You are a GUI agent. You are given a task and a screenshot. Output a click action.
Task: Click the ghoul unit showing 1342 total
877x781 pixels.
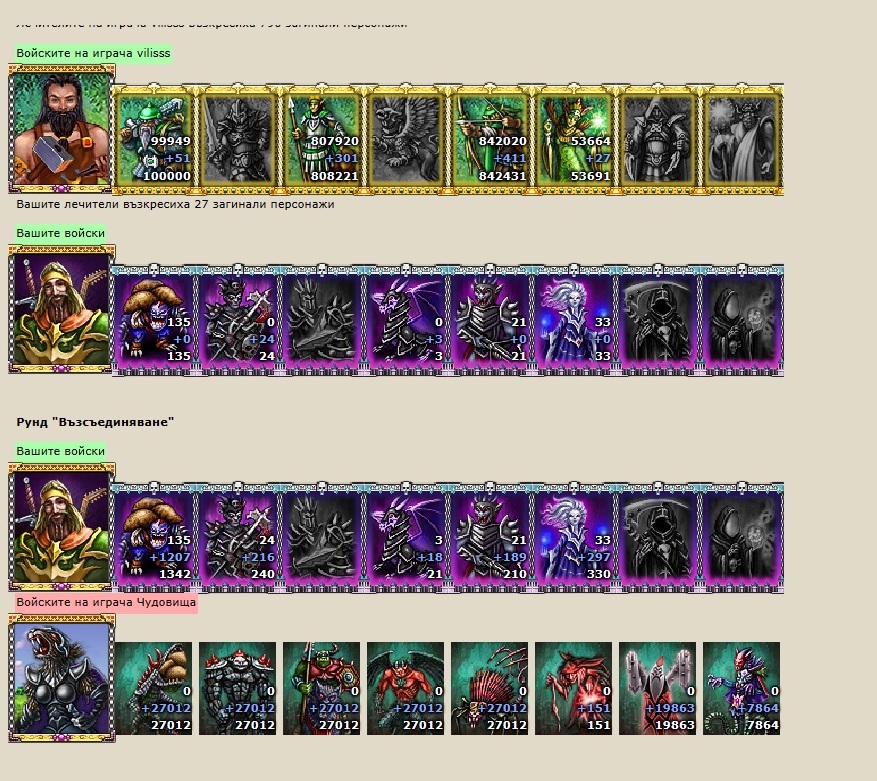pos(154,538)
